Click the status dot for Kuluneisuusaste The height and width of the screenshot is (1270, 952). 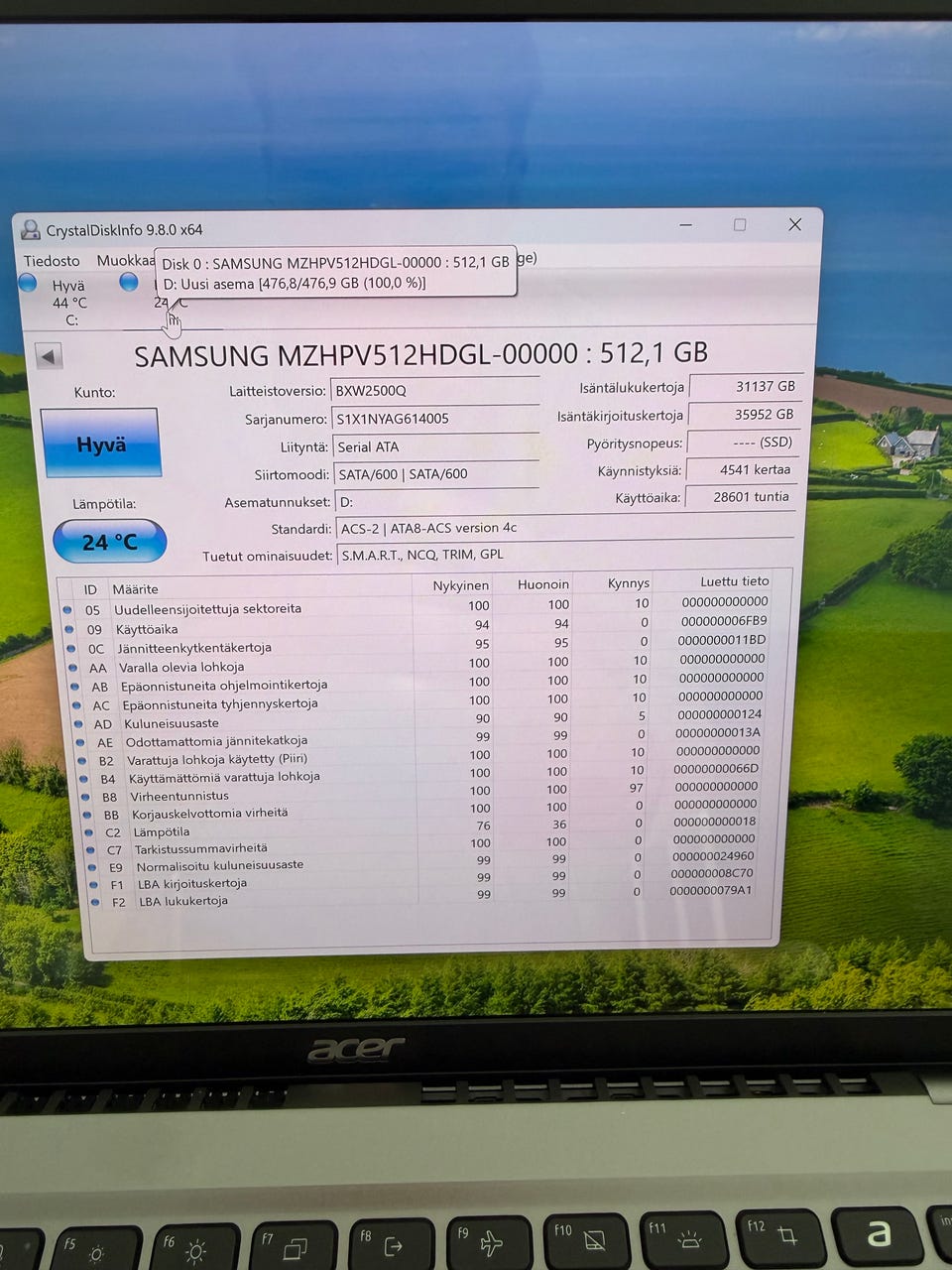[77, 724]
